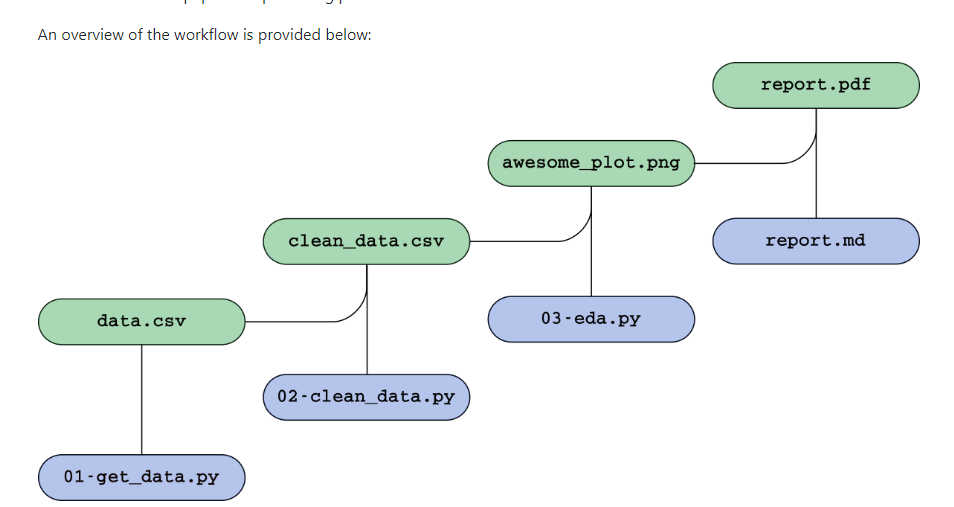The height and width of the screenshot is (507, 954).
Task: Click the horizontal connector leaving awesome_plot.png
Action: (x=740, y=162)
